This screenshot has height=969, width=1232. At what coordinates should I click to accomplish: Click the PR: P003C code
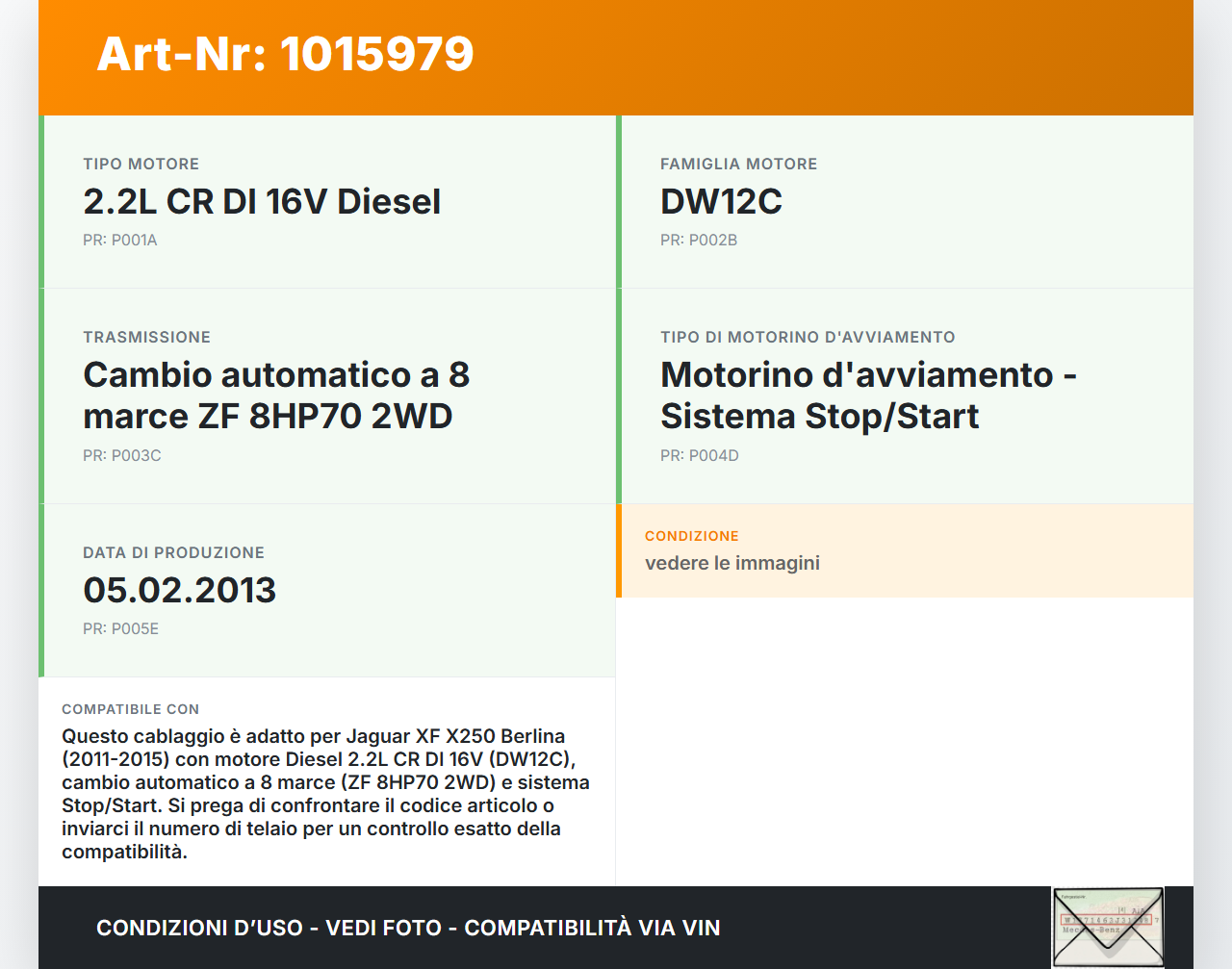pyautogui.click(x=122, y=456)
